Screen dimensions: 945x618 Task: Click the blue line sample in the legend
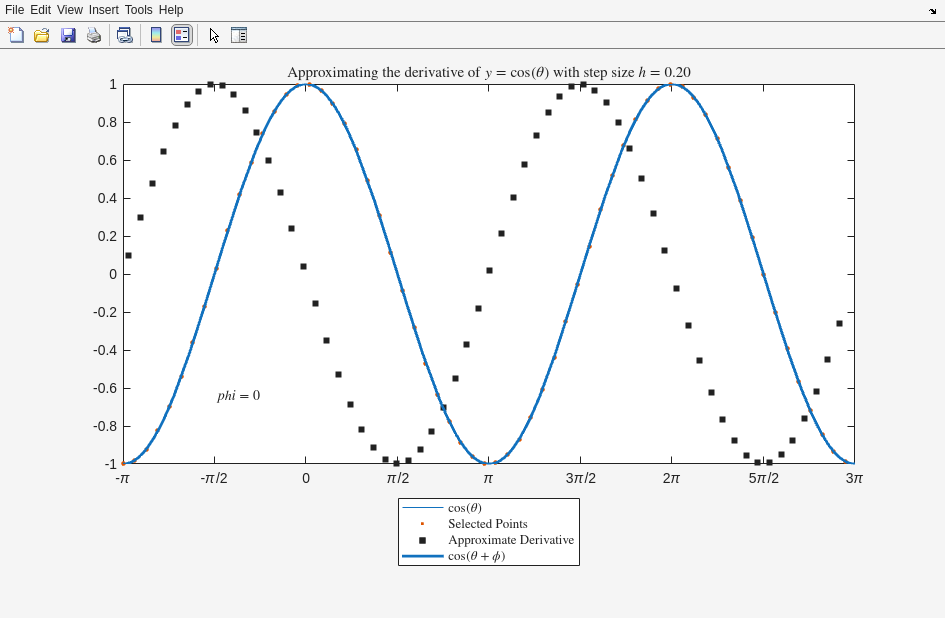[x=422, y=556]
